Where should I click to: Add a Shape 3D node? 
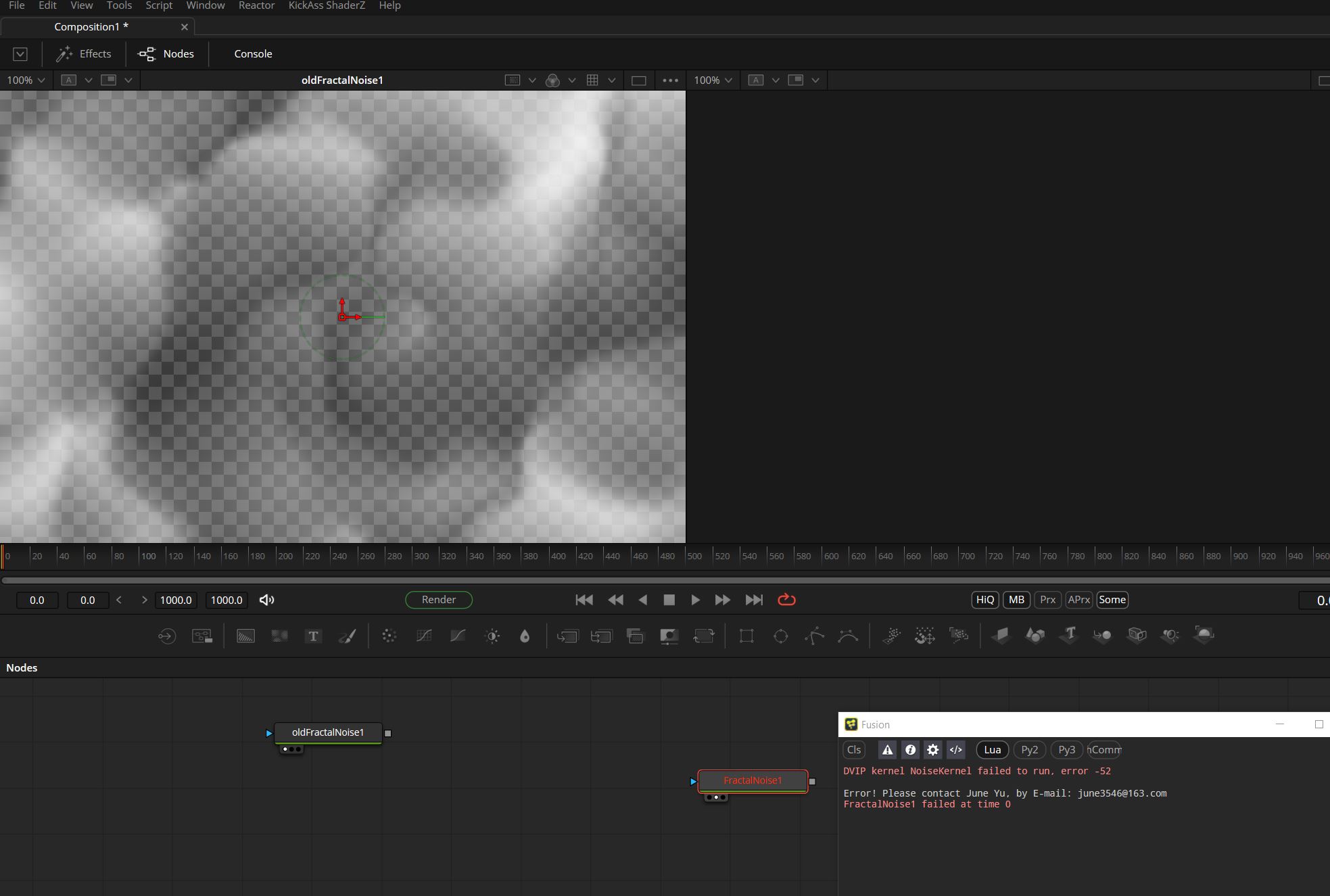[1035, 636]
